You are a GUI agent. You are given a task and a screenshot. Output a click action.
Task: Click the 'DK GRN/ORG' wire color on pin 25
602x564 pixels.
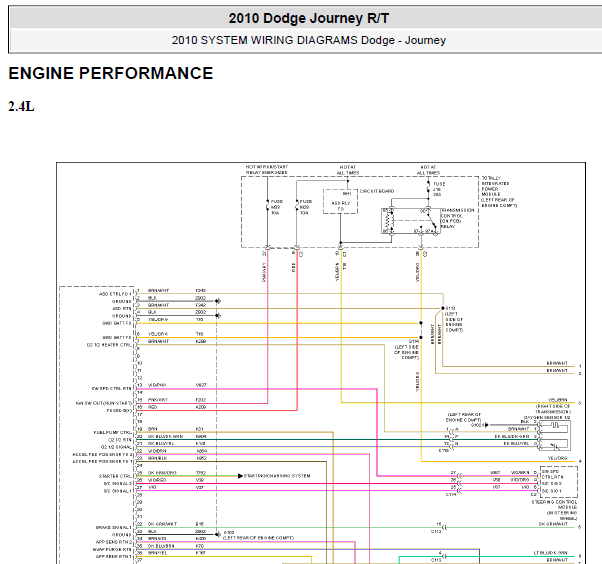162,473
